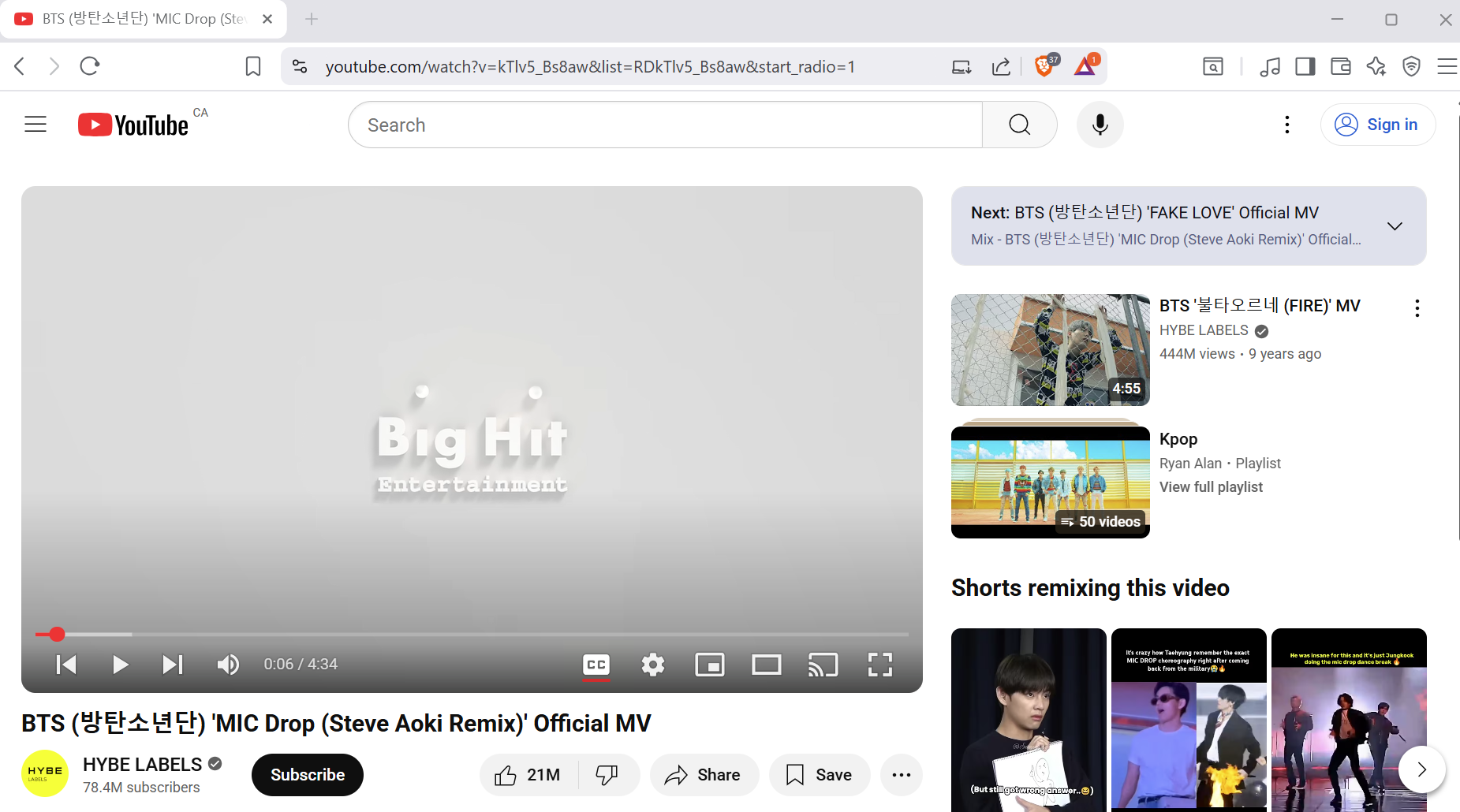Screen dimensions: 1460x812
Task: Open the browser main menu
Action: [1447, 66]
